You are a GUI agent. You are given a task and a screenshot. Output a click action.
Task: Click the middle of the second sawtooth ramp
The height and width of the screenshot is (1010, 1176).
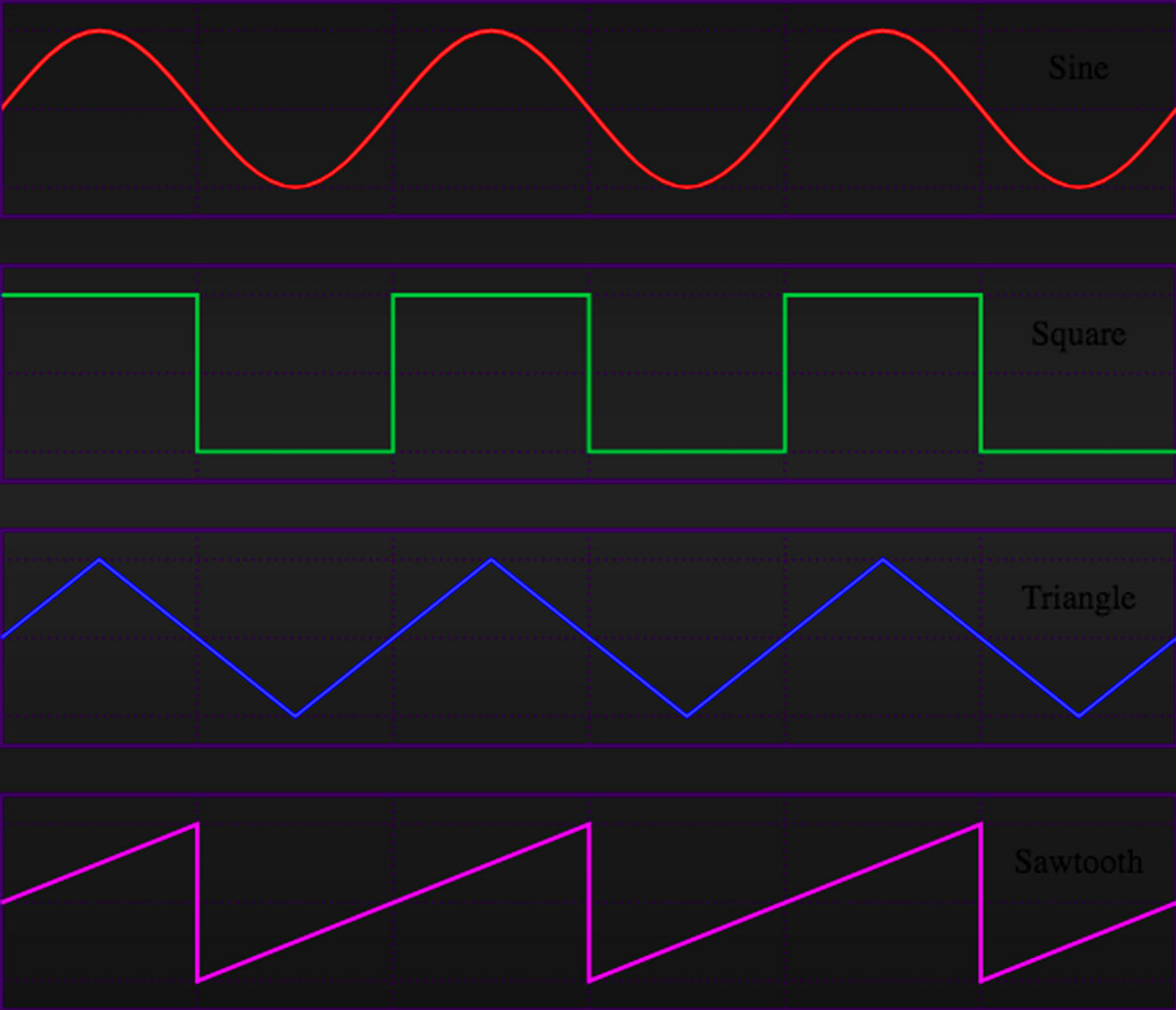pos(393,902)
